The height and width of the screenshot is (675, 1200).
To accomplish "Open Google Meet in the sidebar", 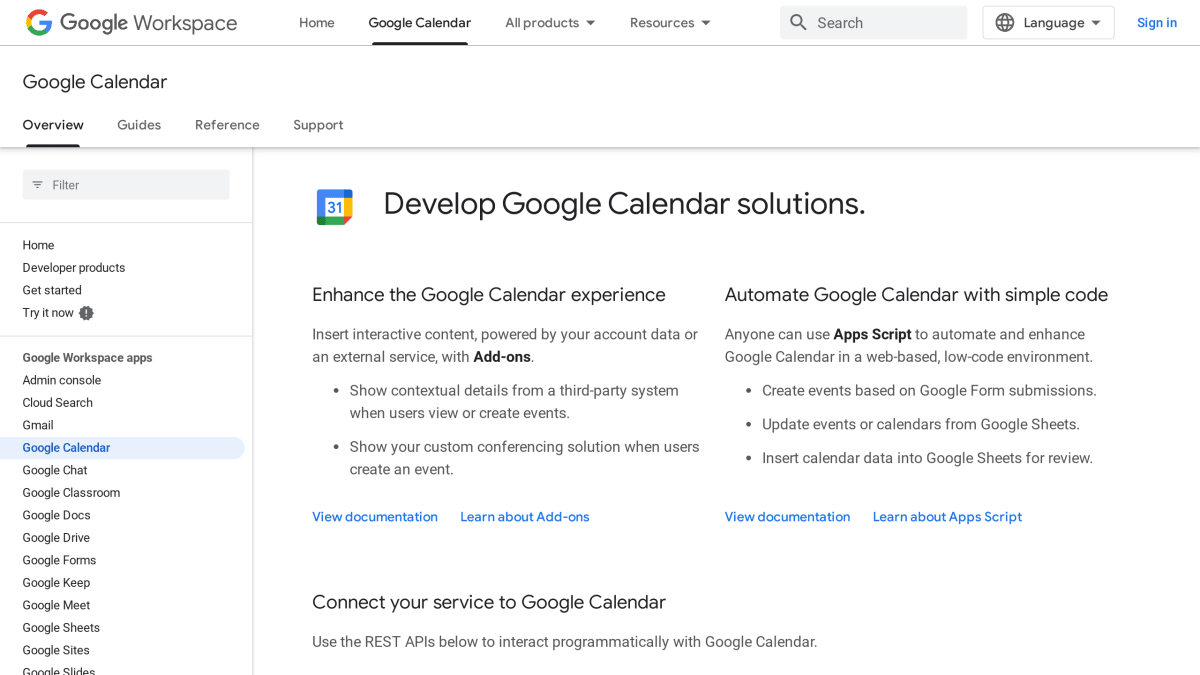I will [x=57, y=605].
